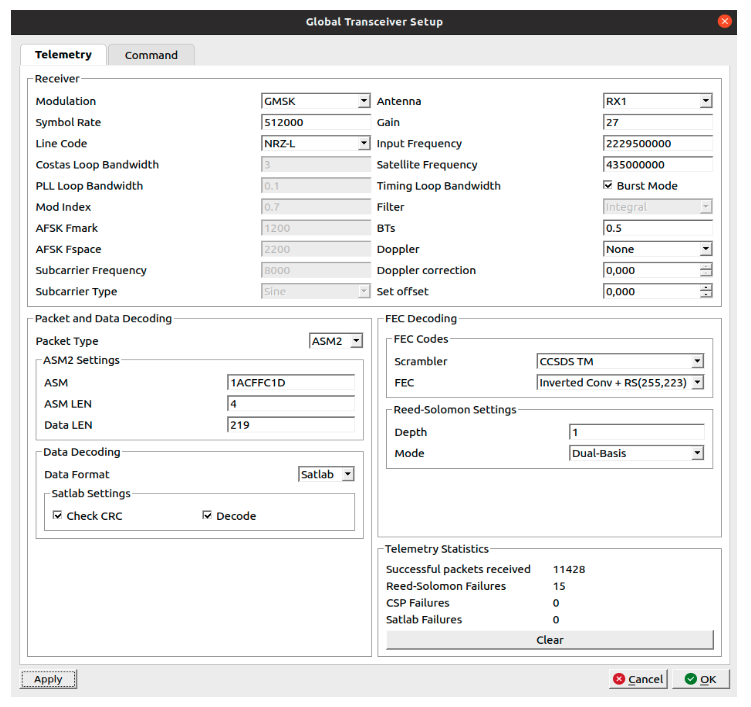751x707 pixels.
Task: Click the Gain input field
Action: [658, 122]
